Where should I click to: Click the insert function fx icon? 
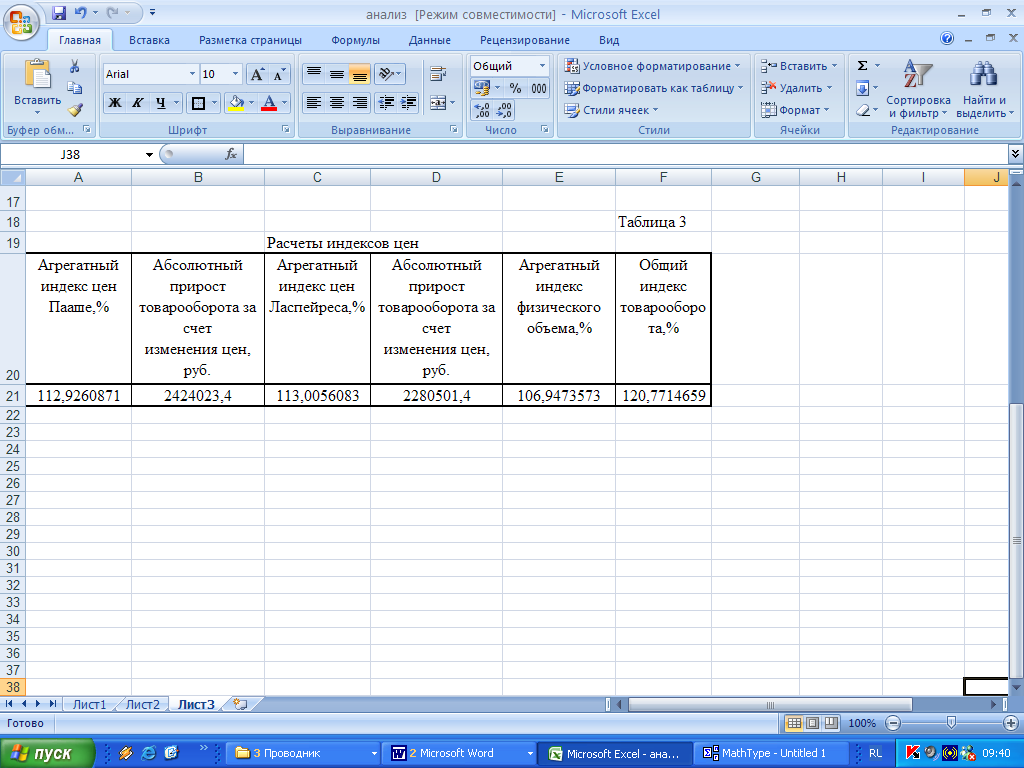coord(230,154)
